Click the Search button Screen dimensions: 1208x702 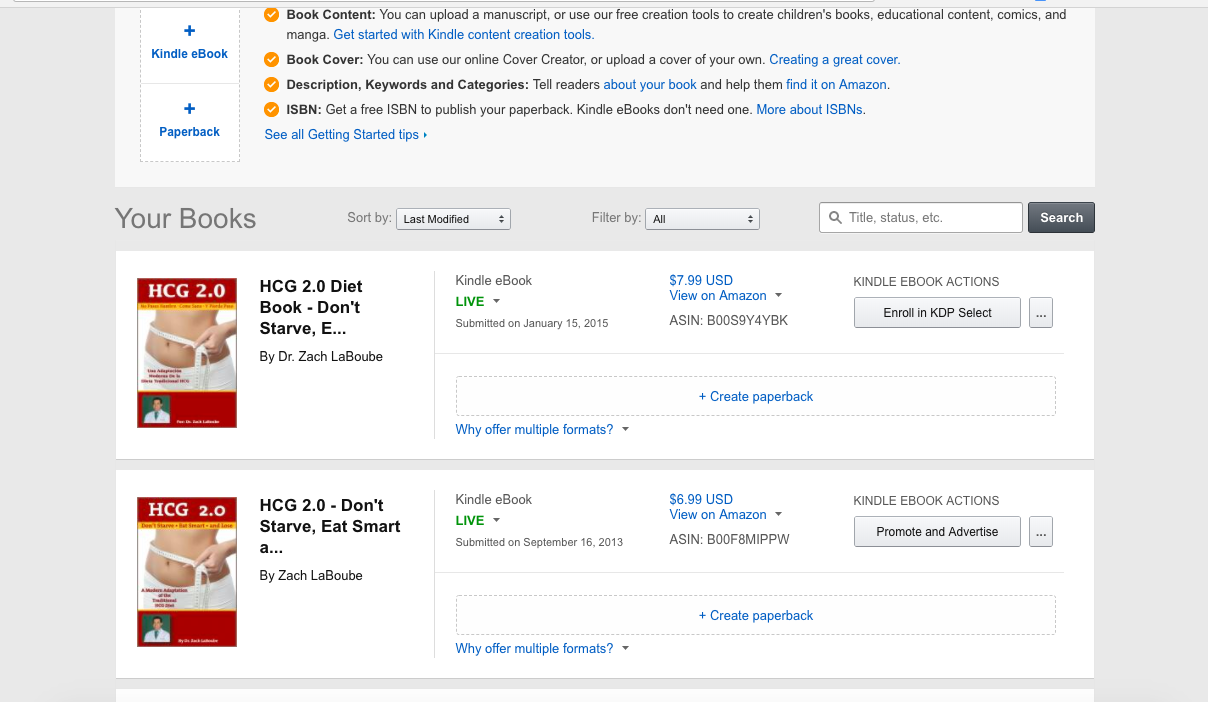tap(1061, 217)
